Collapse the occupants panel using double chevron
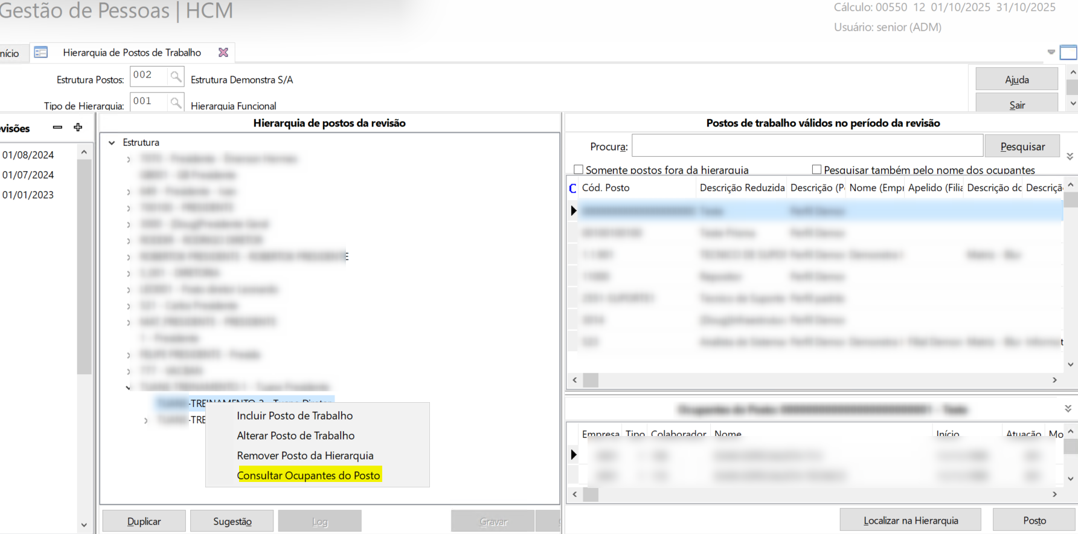Viewport: 1083px width, 534px height. pyautogui.click(x=1068, y=409)
